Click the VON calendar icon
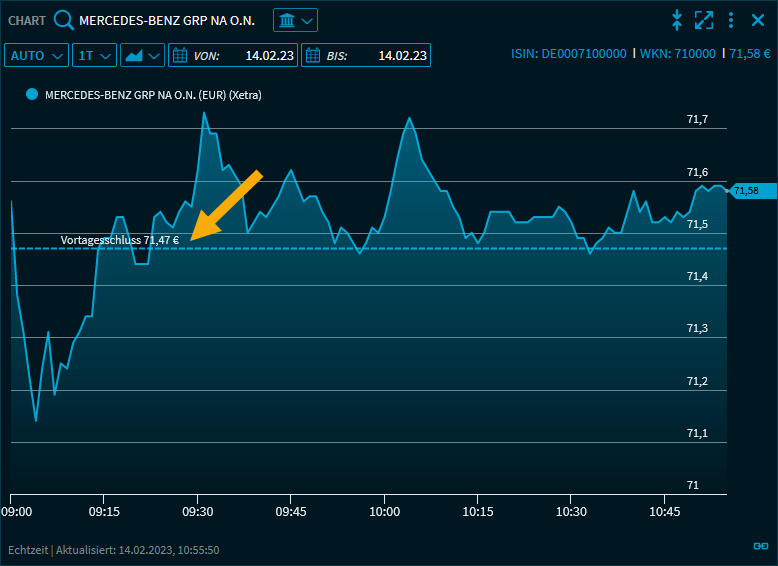 click(x=181, y=55)
